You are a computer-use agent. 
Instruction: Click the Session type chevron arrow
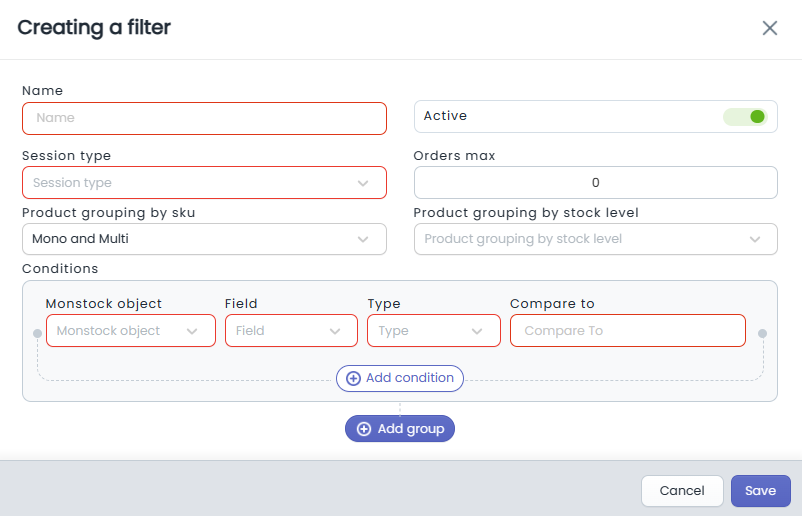tap(363, 183)
